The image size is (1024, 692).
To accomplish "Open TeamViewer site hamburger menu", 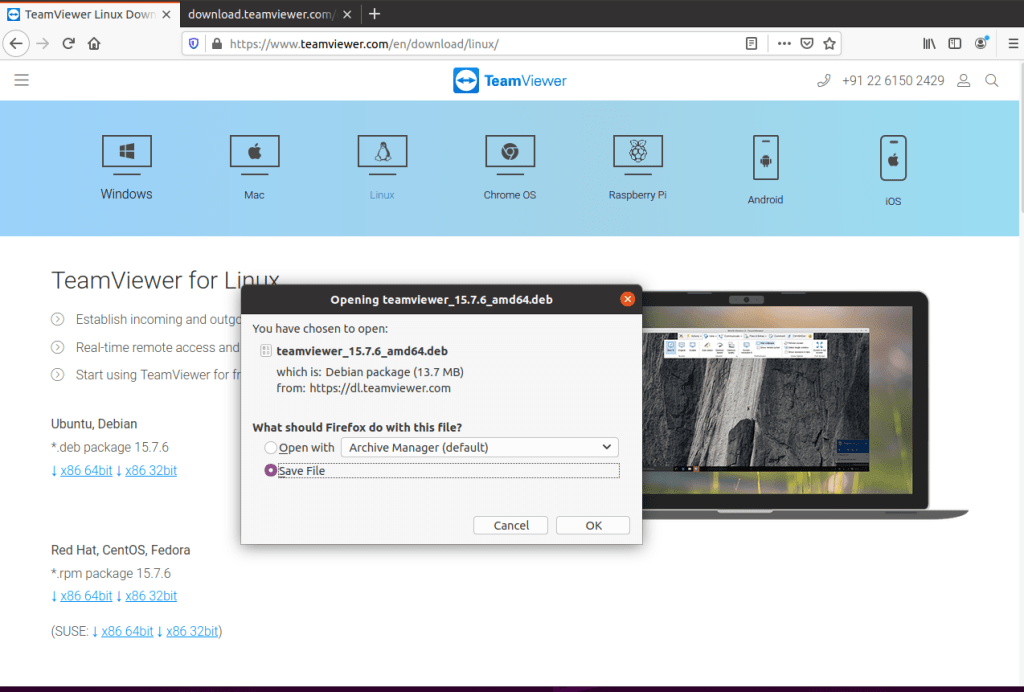I will (22, 80).
